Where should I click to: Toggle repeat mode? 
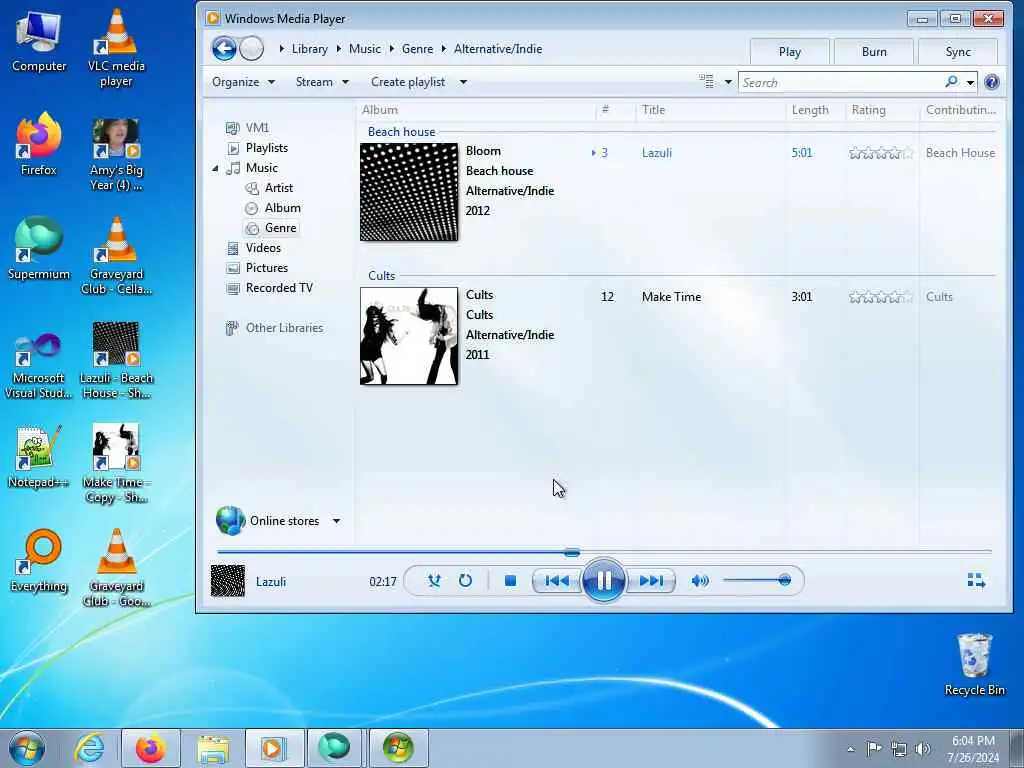pyautogui.click(x=465, y=581)
